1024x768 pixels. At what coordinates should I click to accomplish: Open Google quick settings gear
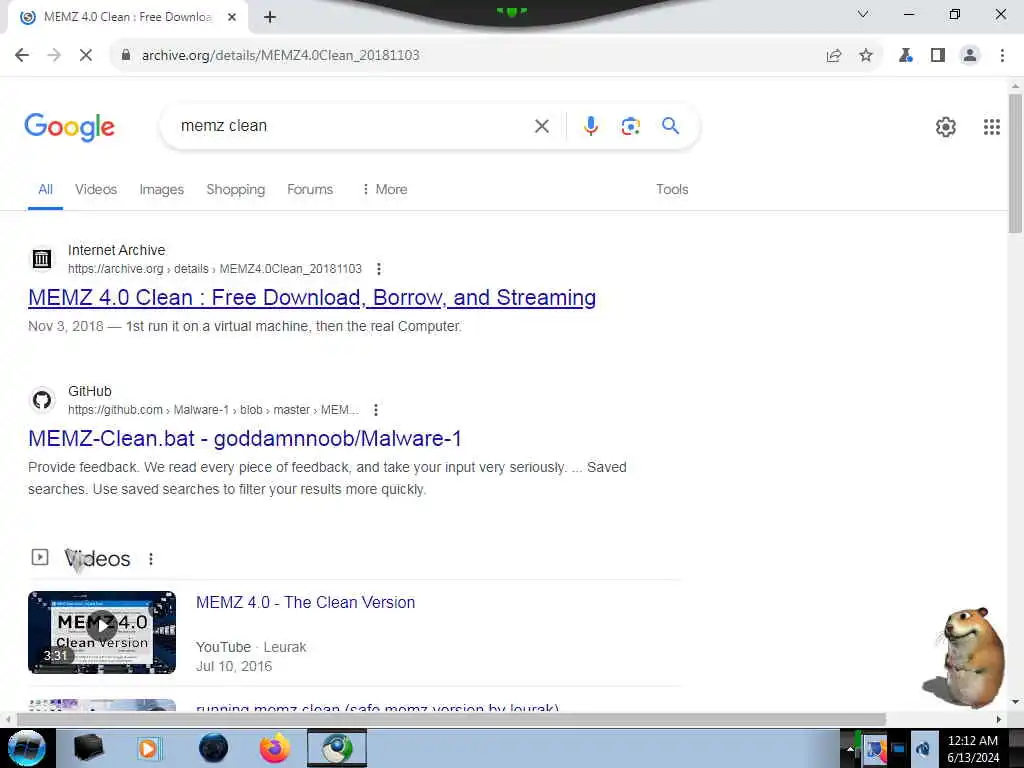[x=946, y=127]
